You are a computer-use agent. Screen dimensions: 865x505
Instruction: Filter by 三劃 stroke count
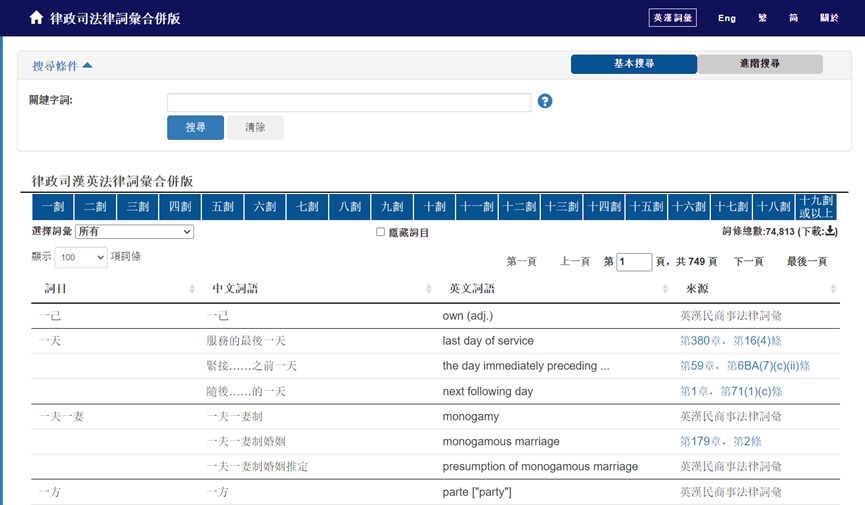[138, 207]
